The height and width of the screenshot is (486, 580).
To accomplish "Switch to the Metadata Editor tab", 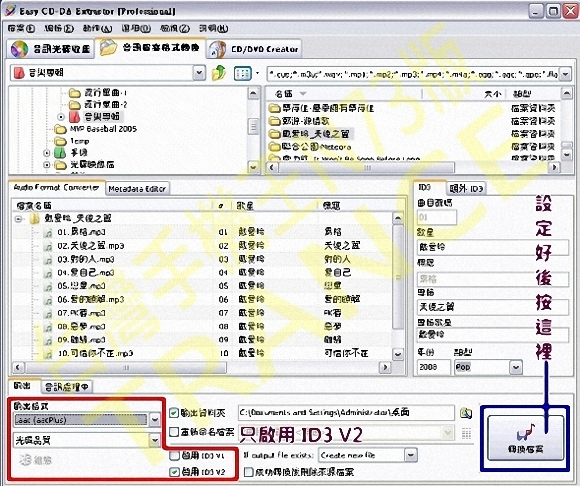I will (137, 189).
